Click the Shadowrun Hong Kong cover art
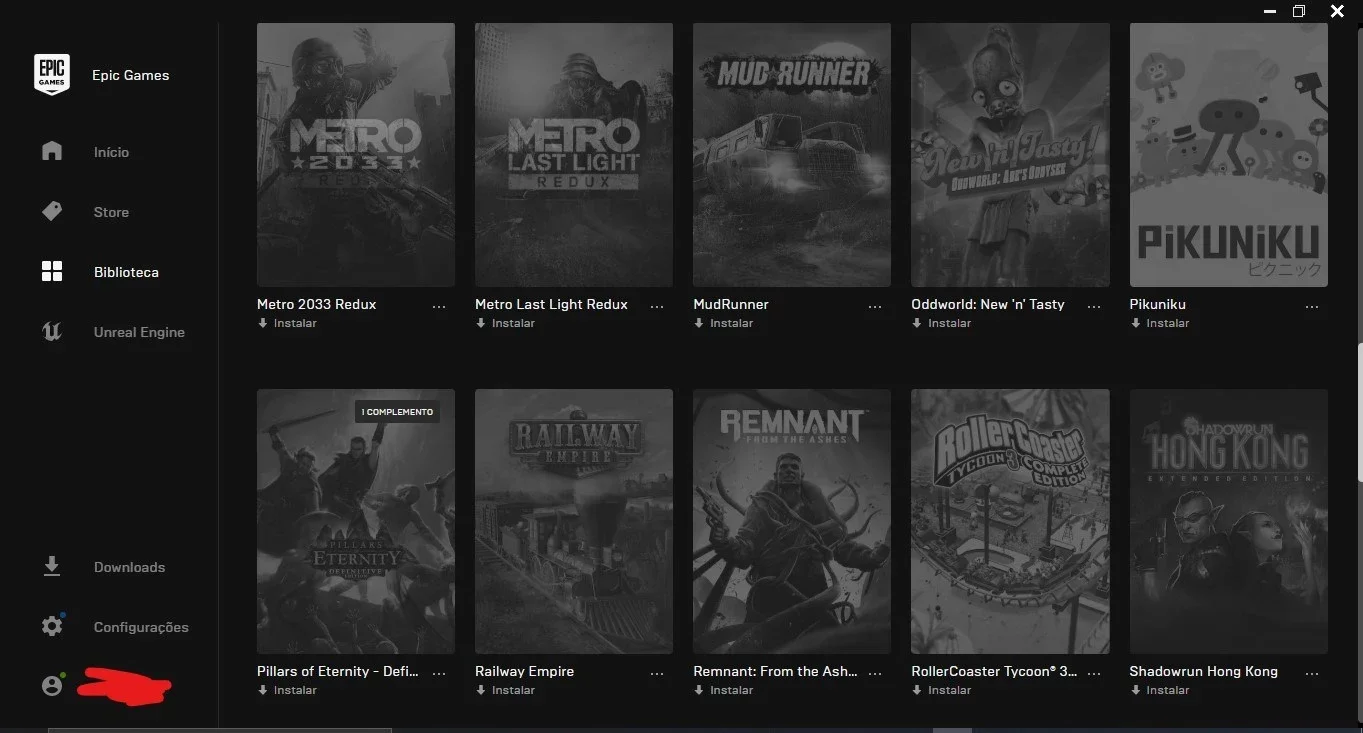Screen dimensions: 1363x733 coord(1229,521)
